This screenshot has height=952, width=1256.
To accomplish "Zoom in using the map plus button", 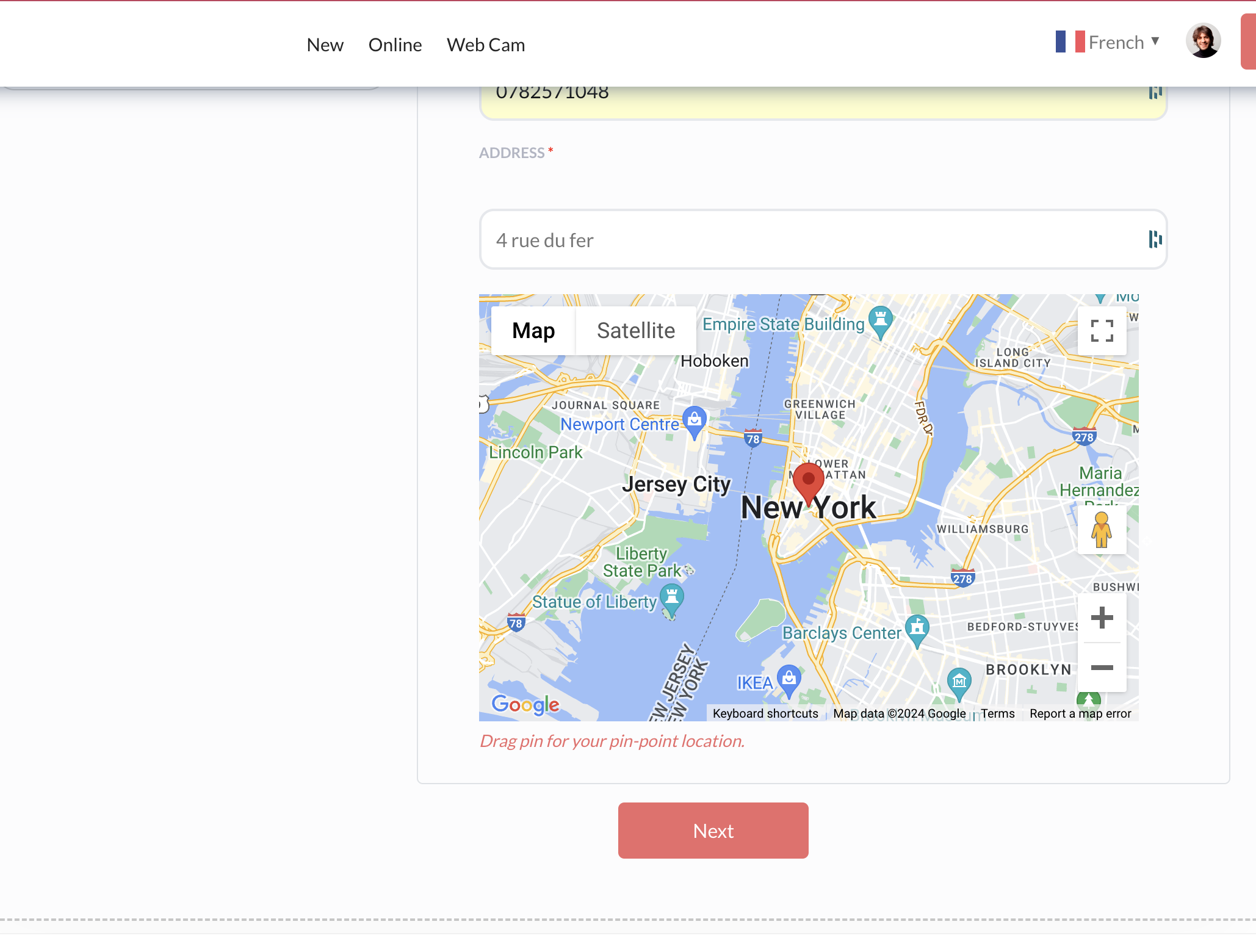I will (x=1102, y=618).
